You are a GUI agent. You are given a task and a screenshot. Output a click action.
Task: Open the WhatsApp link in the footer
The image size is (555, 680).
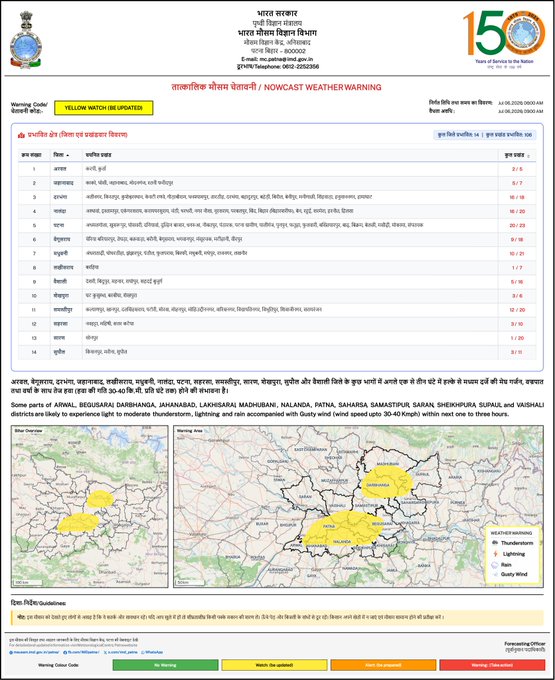(152, 652)
